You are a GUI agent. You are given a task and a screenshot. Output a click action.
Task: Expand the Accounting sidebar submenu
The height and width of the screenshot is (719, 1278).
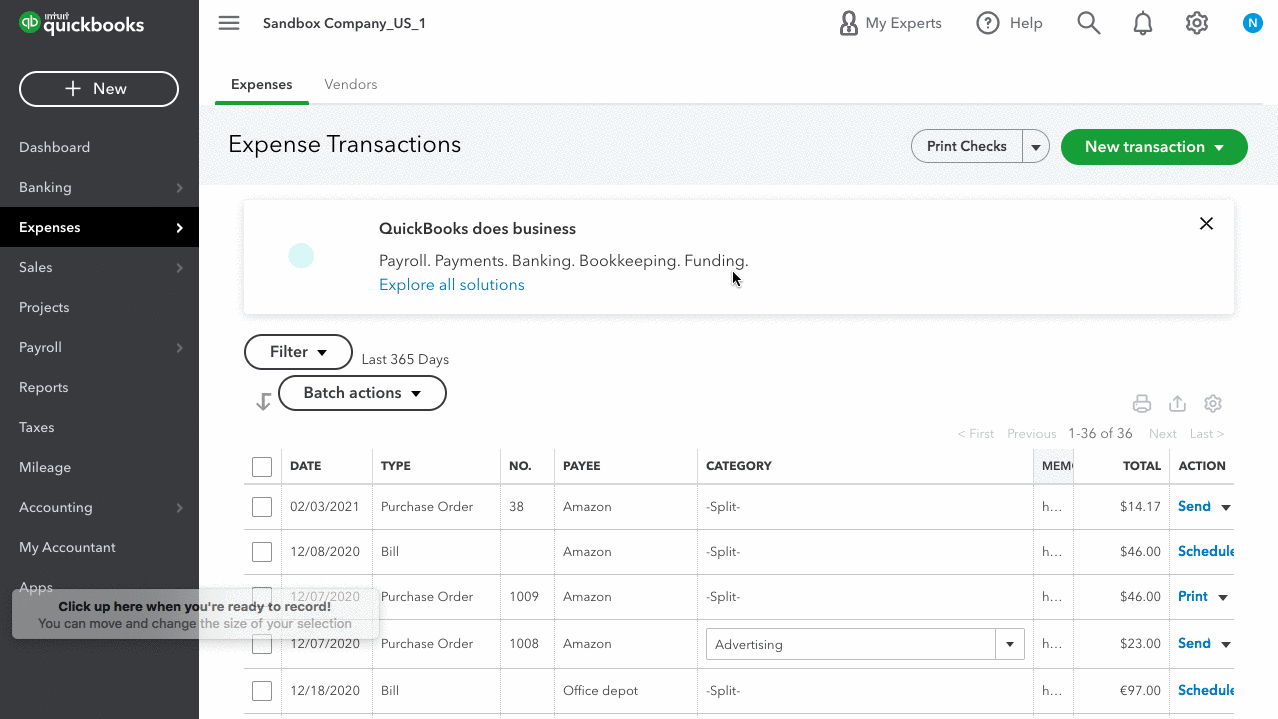(179, 507)
